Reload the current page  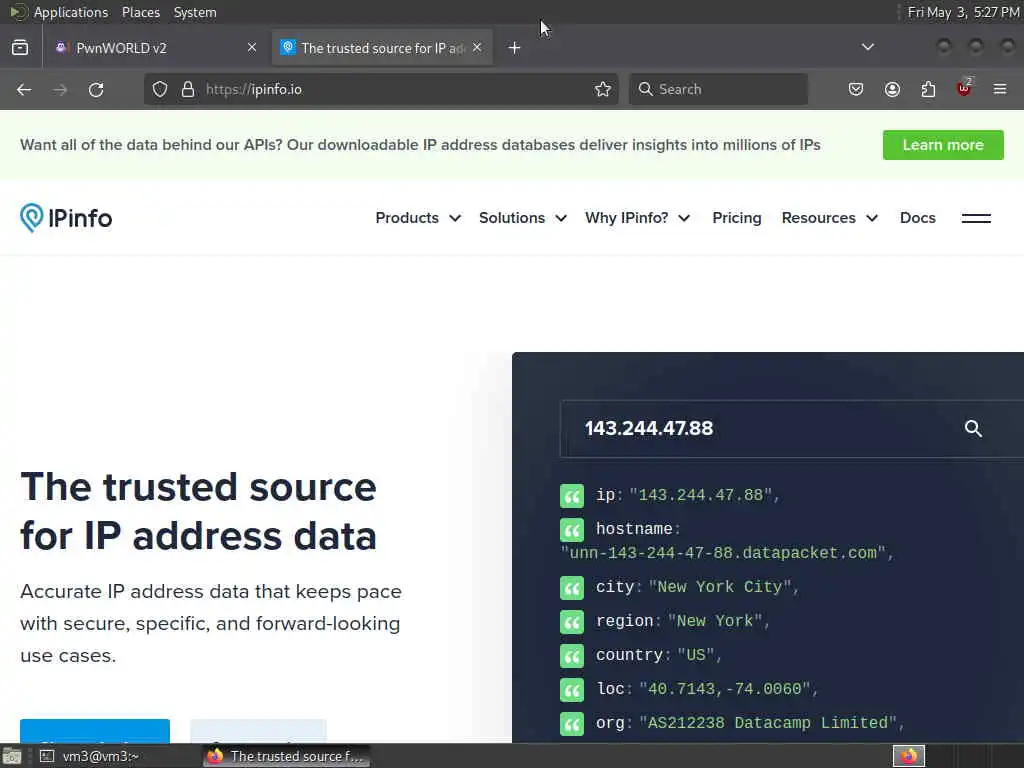(96, 89)
